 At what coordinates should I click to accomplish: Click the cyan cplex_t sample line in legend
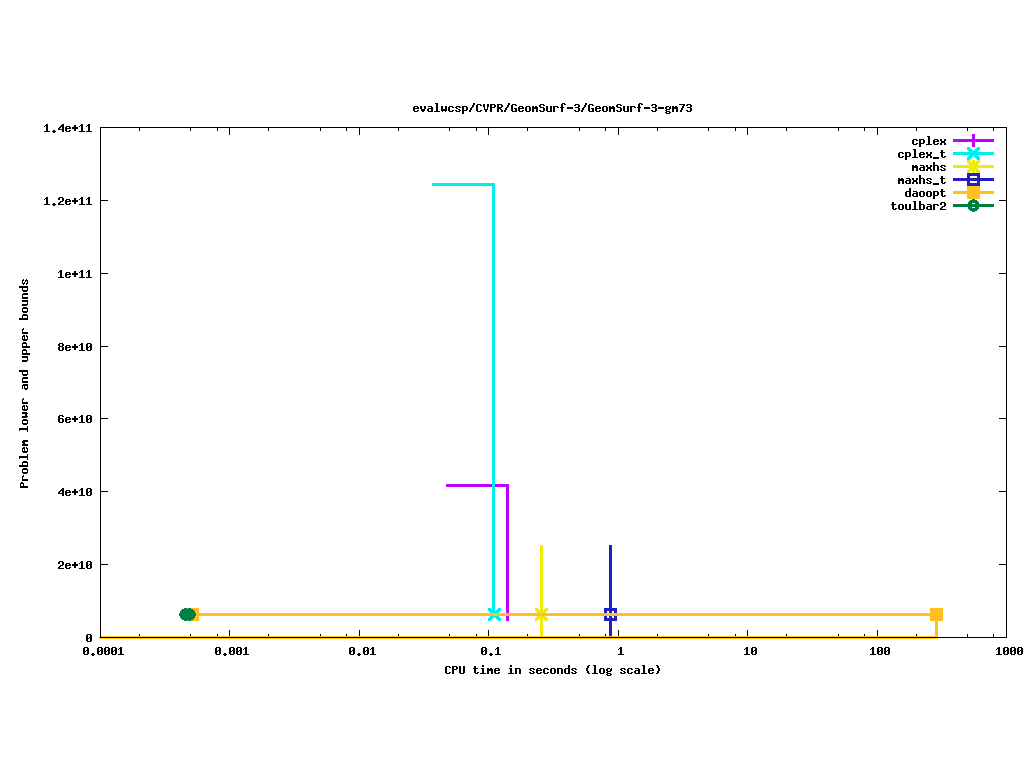point(960,154)
